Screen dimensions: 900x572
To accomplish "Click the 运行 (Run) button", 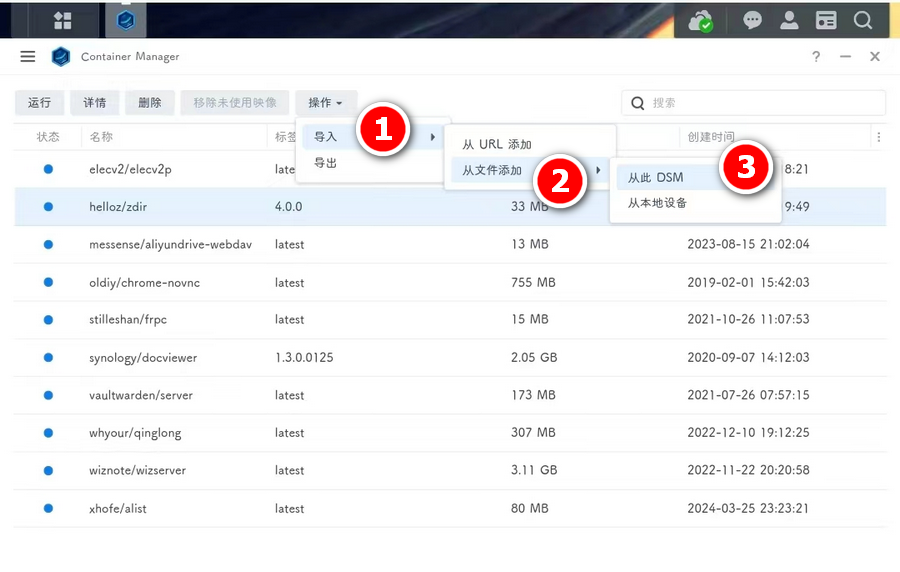I will click(x=39, y=103).
